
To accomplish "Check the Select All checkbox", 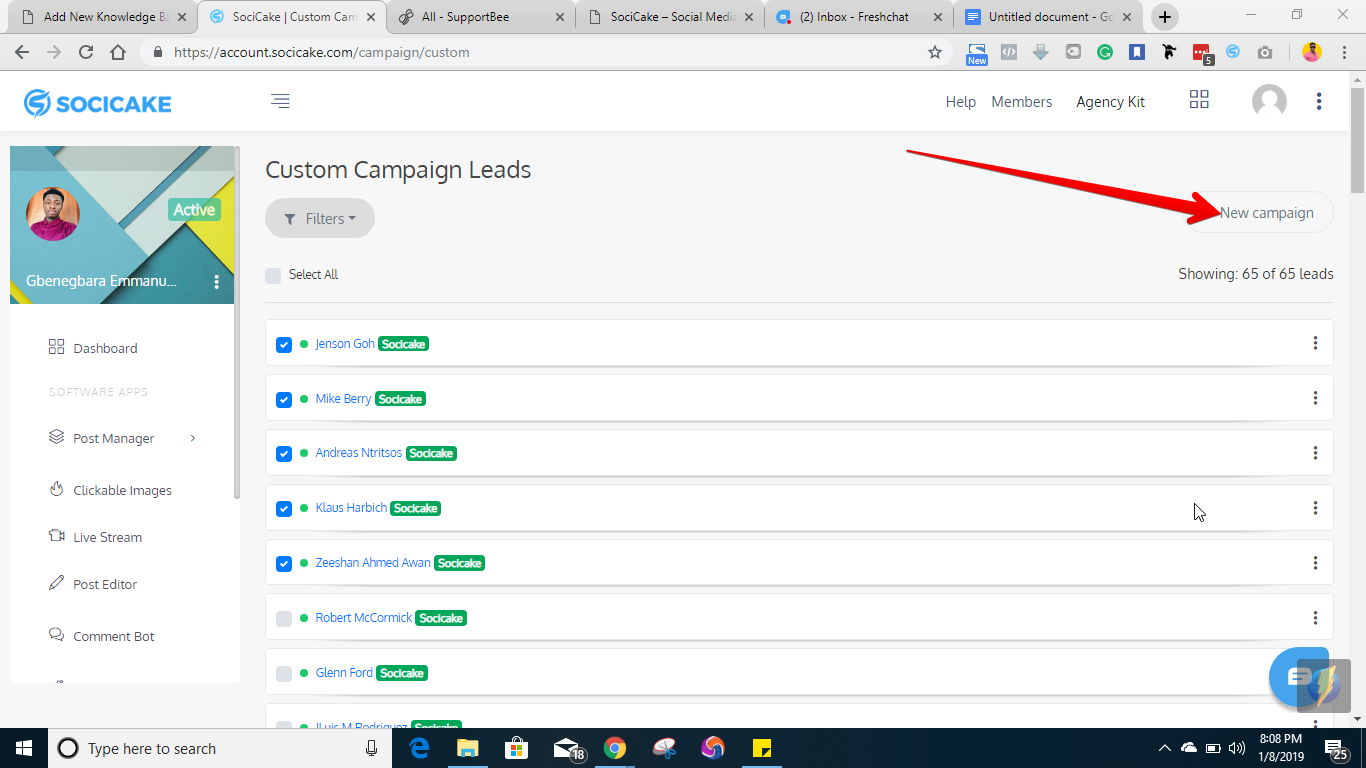I will pyautogui.click(x=273, y=275).
